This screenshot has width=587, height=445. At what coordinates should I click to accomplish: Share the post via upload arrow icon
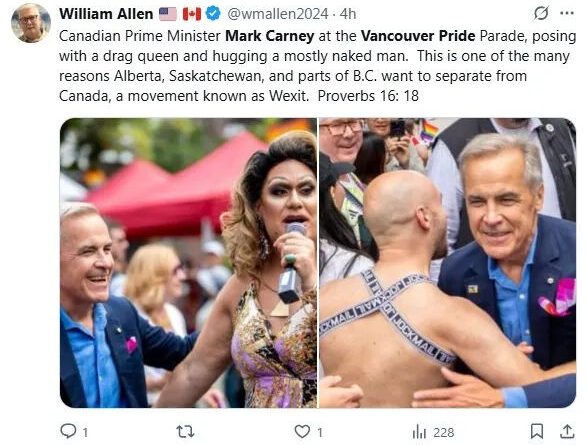[567, 431]
